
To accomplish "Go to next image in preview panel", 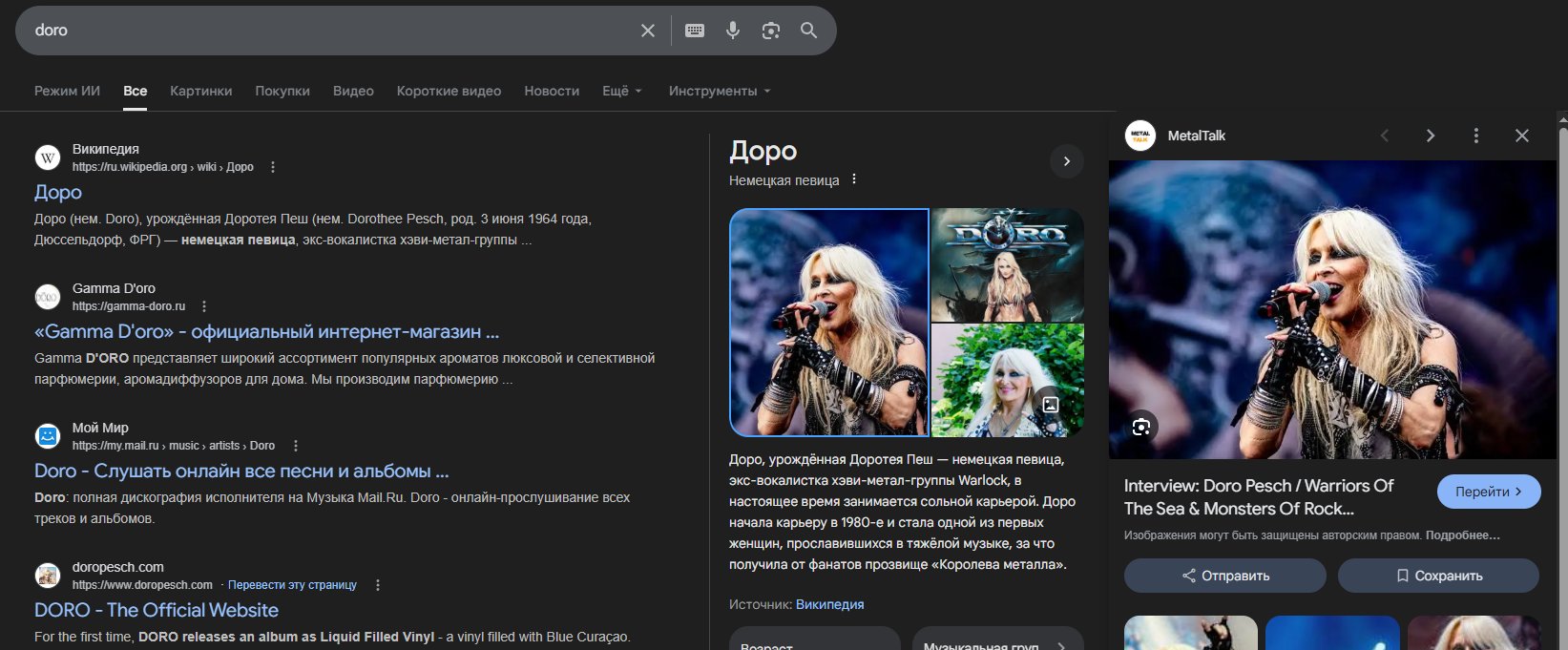I will click(1430, 136).
